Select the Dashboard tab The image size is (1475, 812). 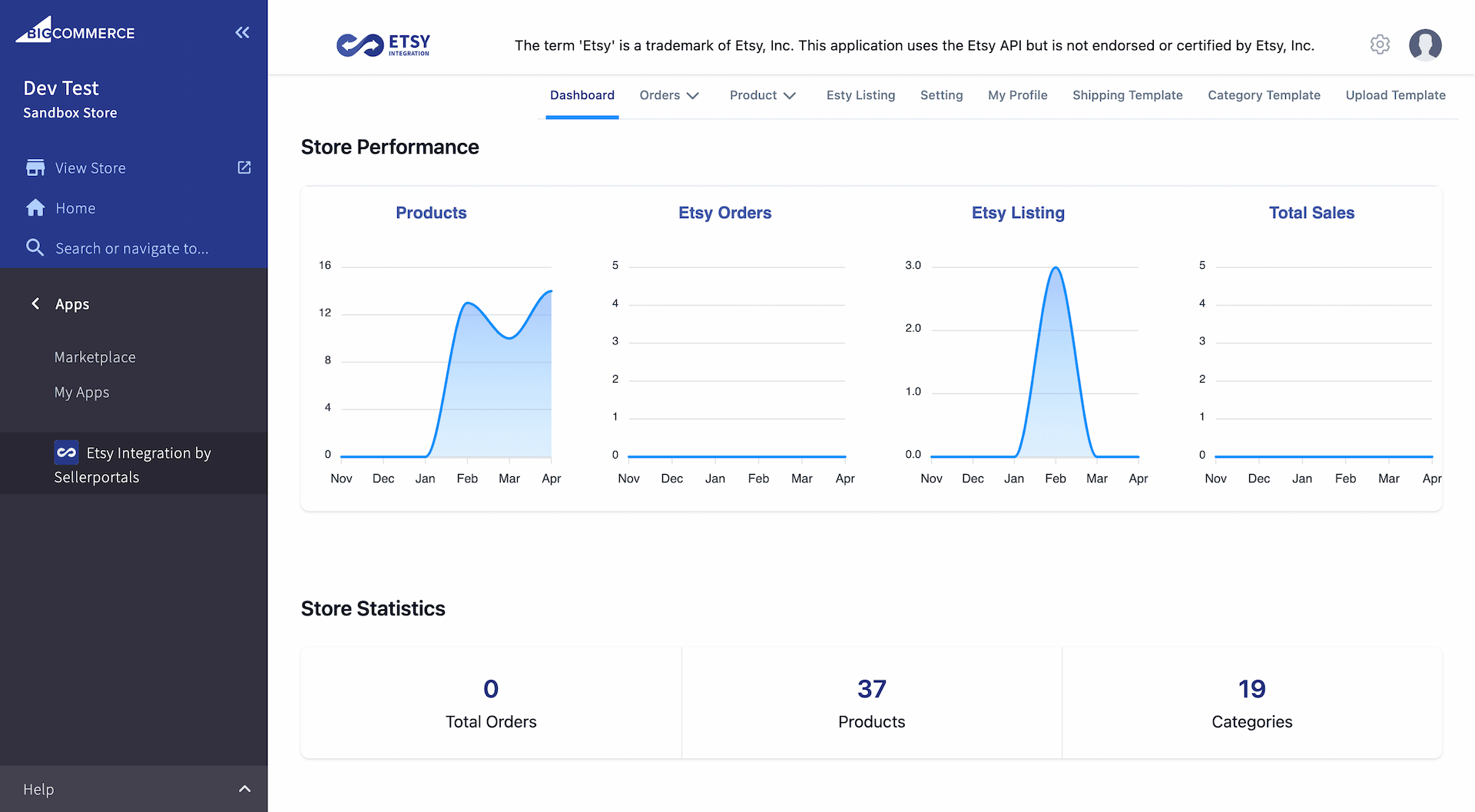pos(582,95)
